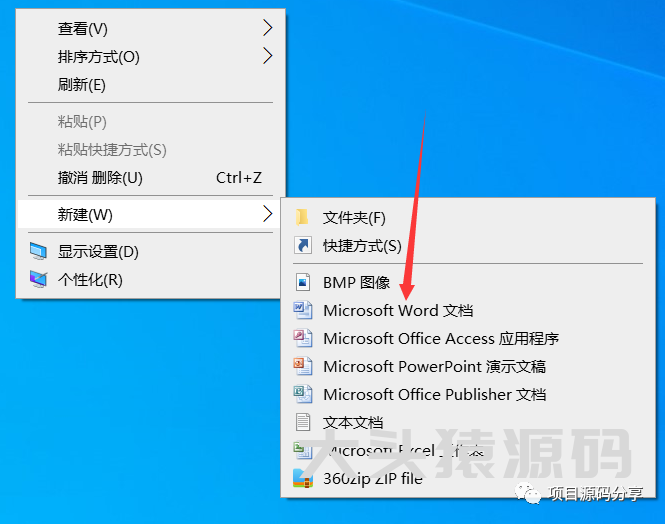Screen dimensions: 665x524
Task: Click the 显示设置 monitor icon
Action: 38,251
